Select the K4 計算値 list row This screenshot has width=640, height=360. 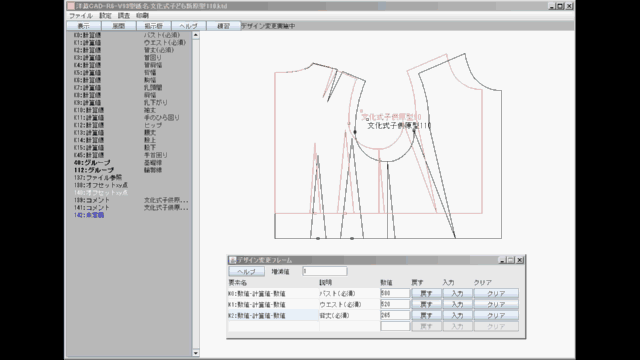click(129, 65)
